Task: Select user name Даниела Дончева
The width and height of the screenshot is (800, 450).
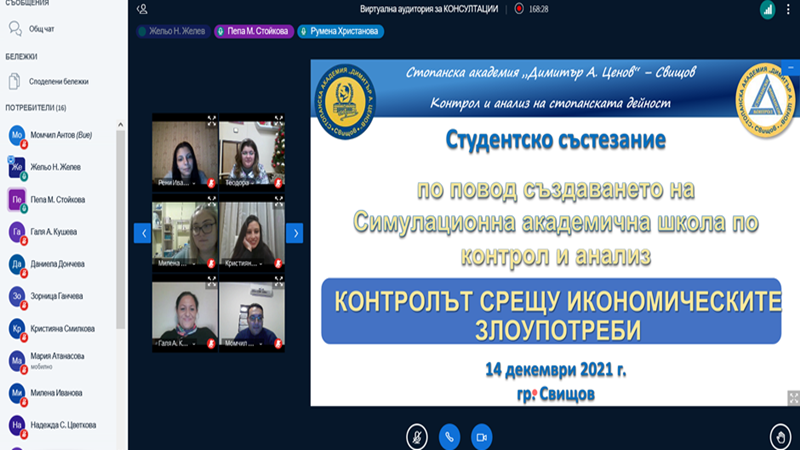Action: coord(58,264)
